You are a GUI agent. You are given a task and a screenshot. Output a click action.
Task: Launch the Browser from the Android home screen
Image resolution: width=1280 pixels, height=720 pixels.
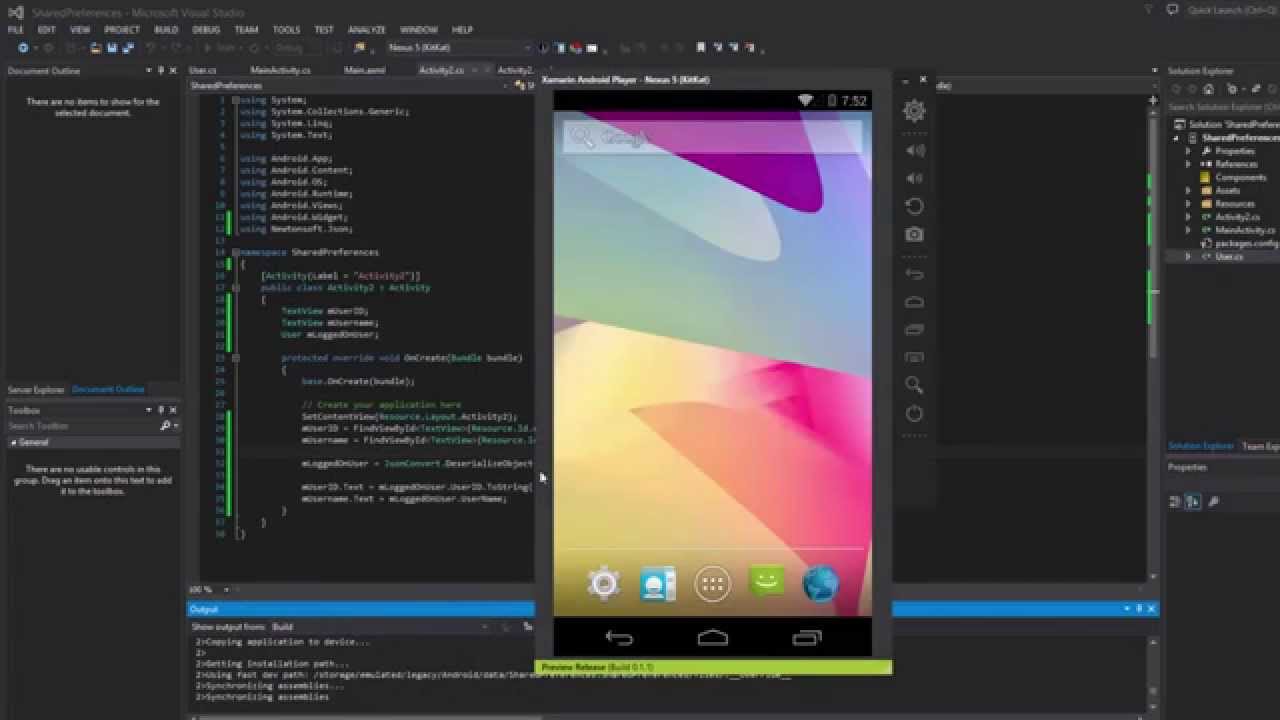click(820, 584)
